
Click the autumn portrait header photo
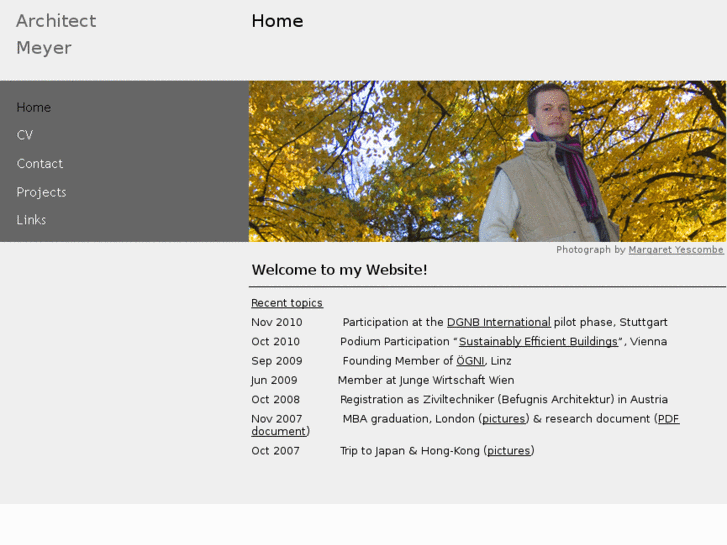(487, 161)
